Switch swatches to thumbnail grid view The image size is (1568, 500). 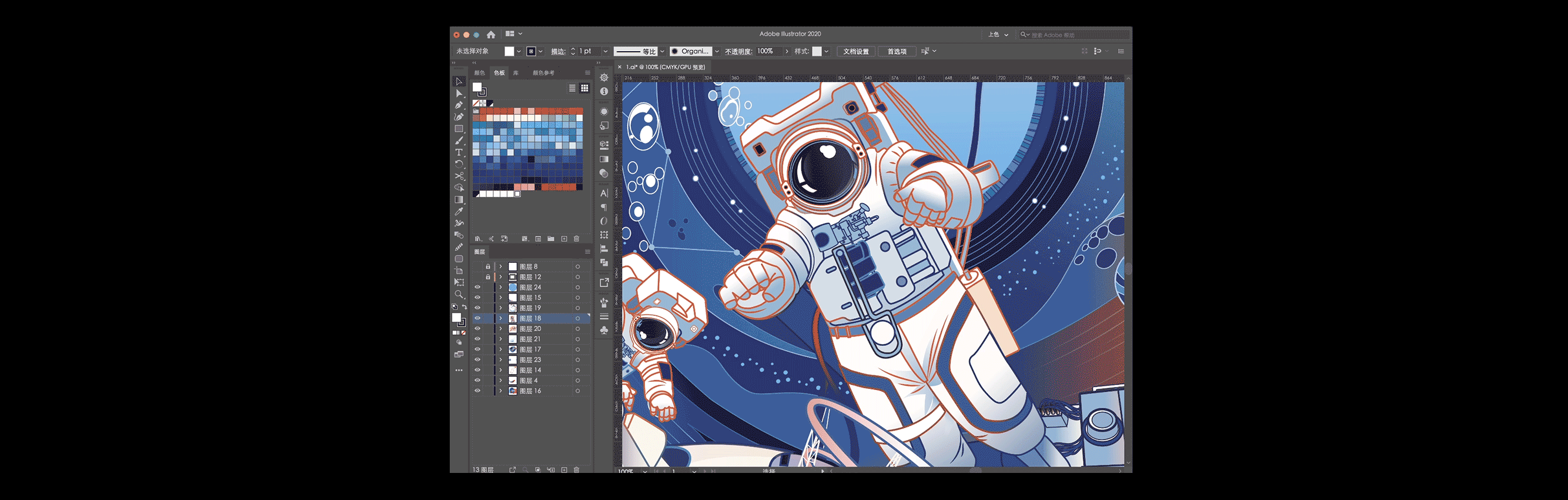coord(584,88)
